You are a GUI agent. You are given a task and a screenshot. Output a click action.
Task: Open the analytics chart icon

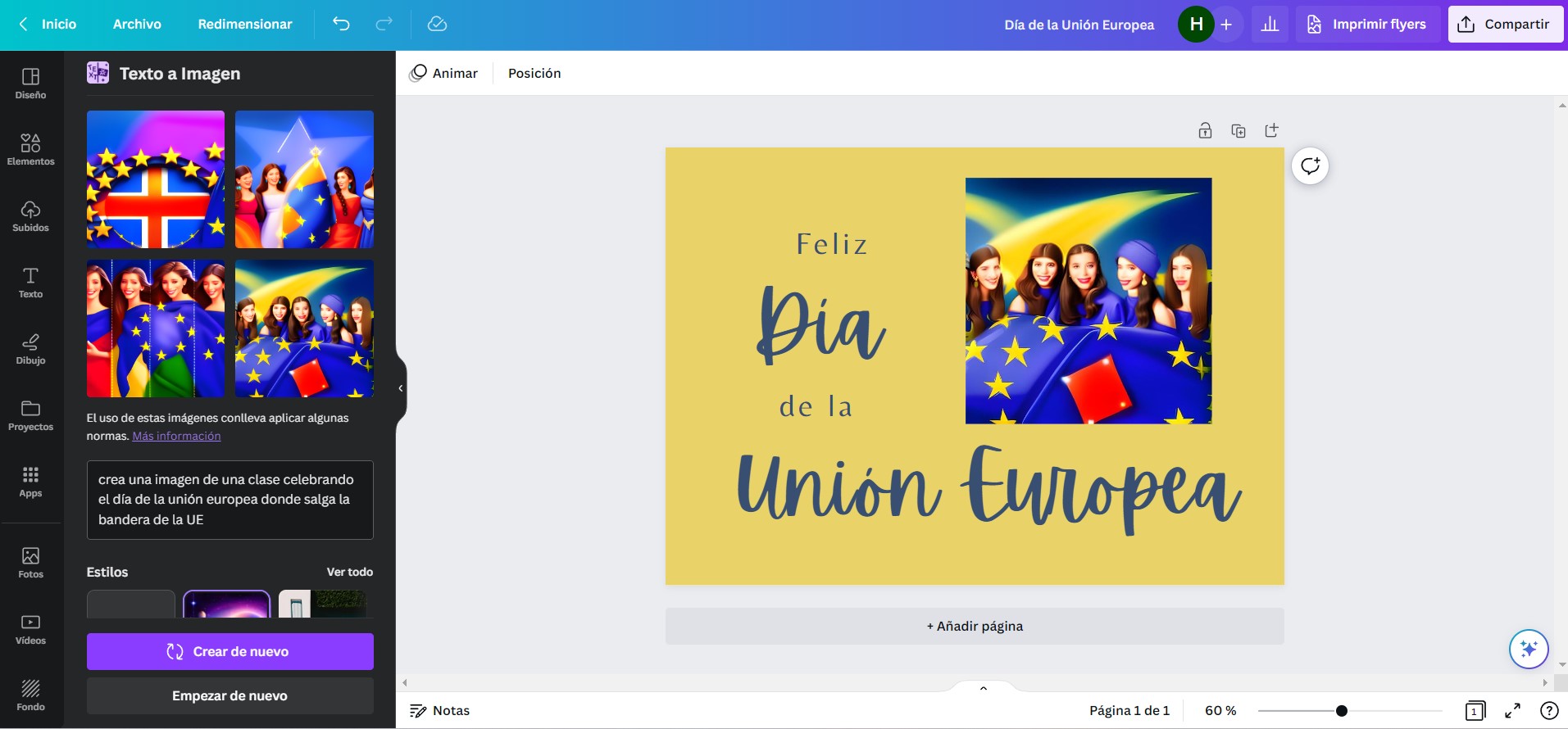1270,25
